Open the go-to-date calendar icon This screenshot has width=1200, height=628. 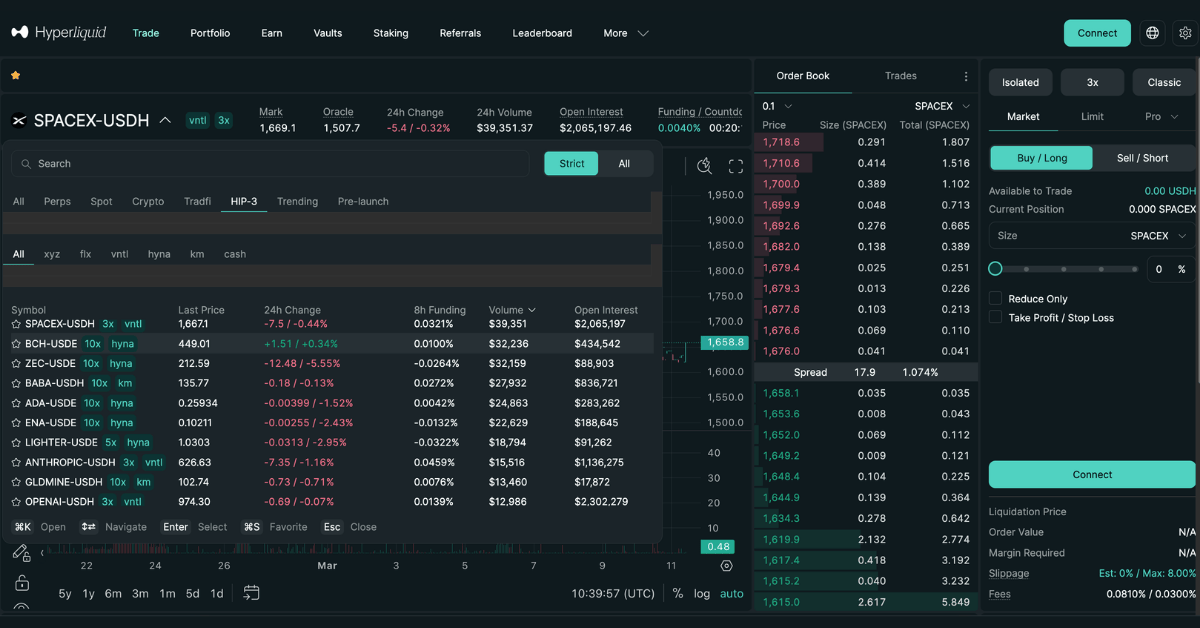251,592
